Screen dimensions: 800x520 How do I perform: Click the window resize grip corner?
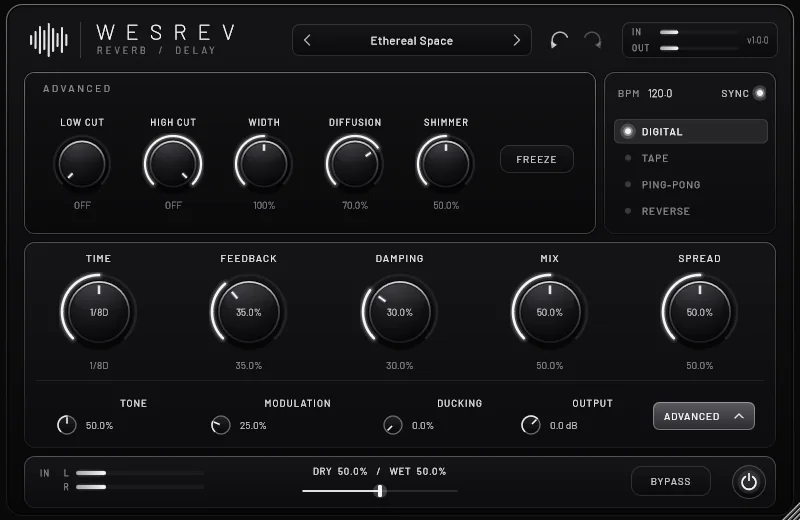(x=790, y=511)
